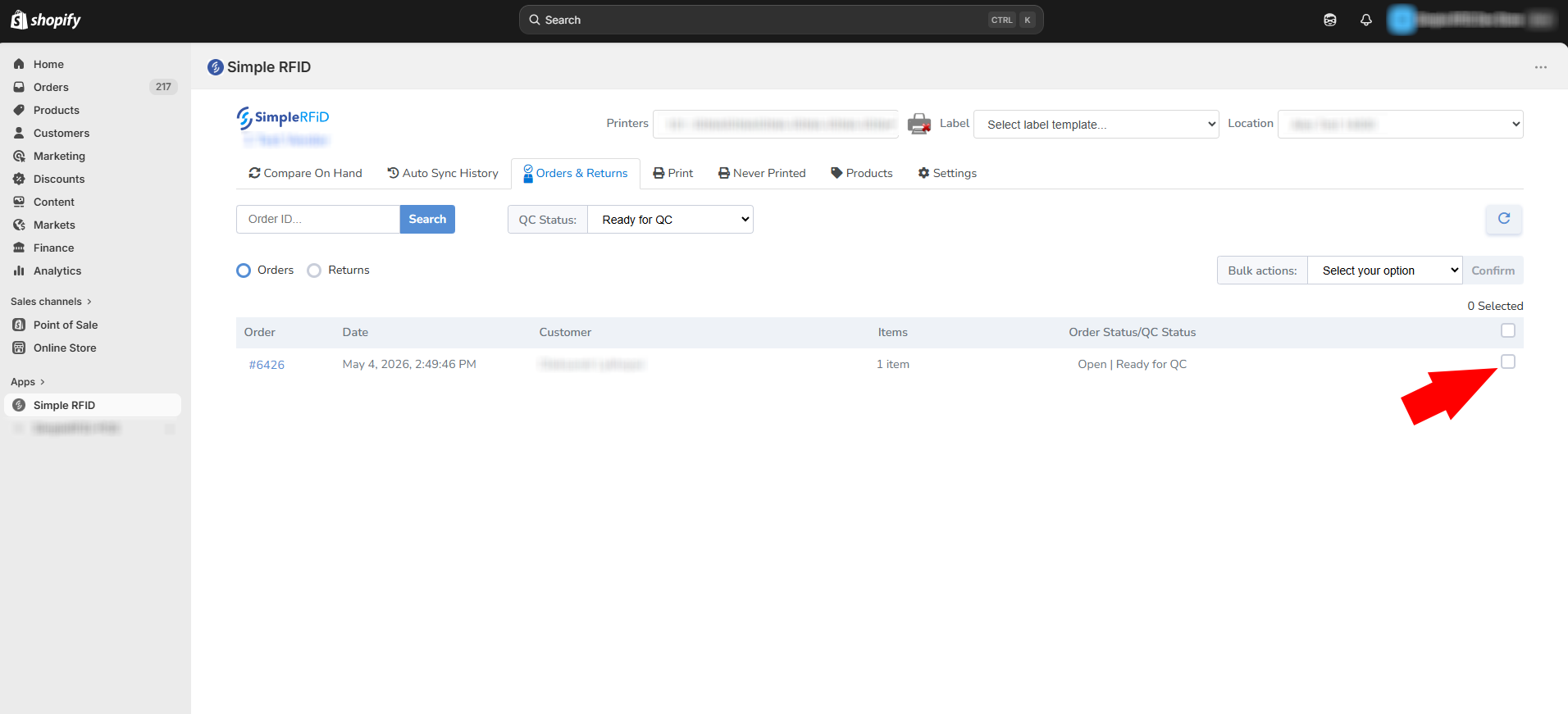
Task: Open the three-dot app menu
Action: click(x=1541, y=67)
